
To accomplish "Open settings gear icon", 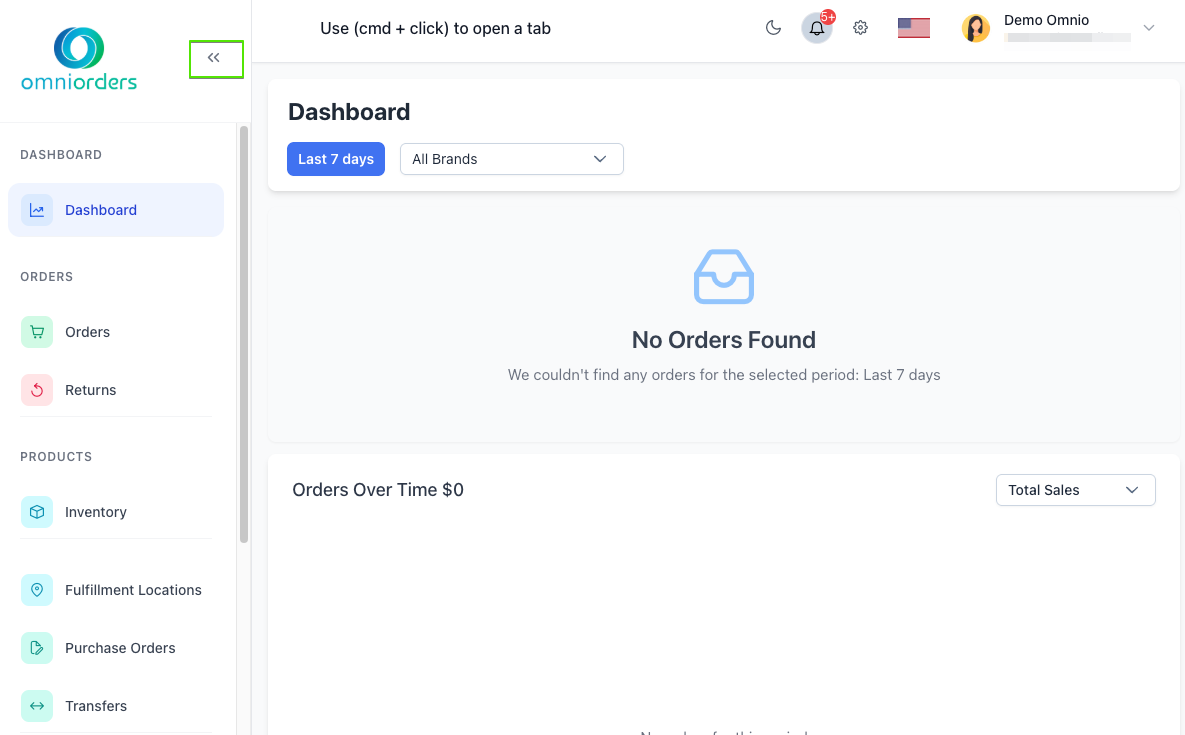I will click(860, 28).
